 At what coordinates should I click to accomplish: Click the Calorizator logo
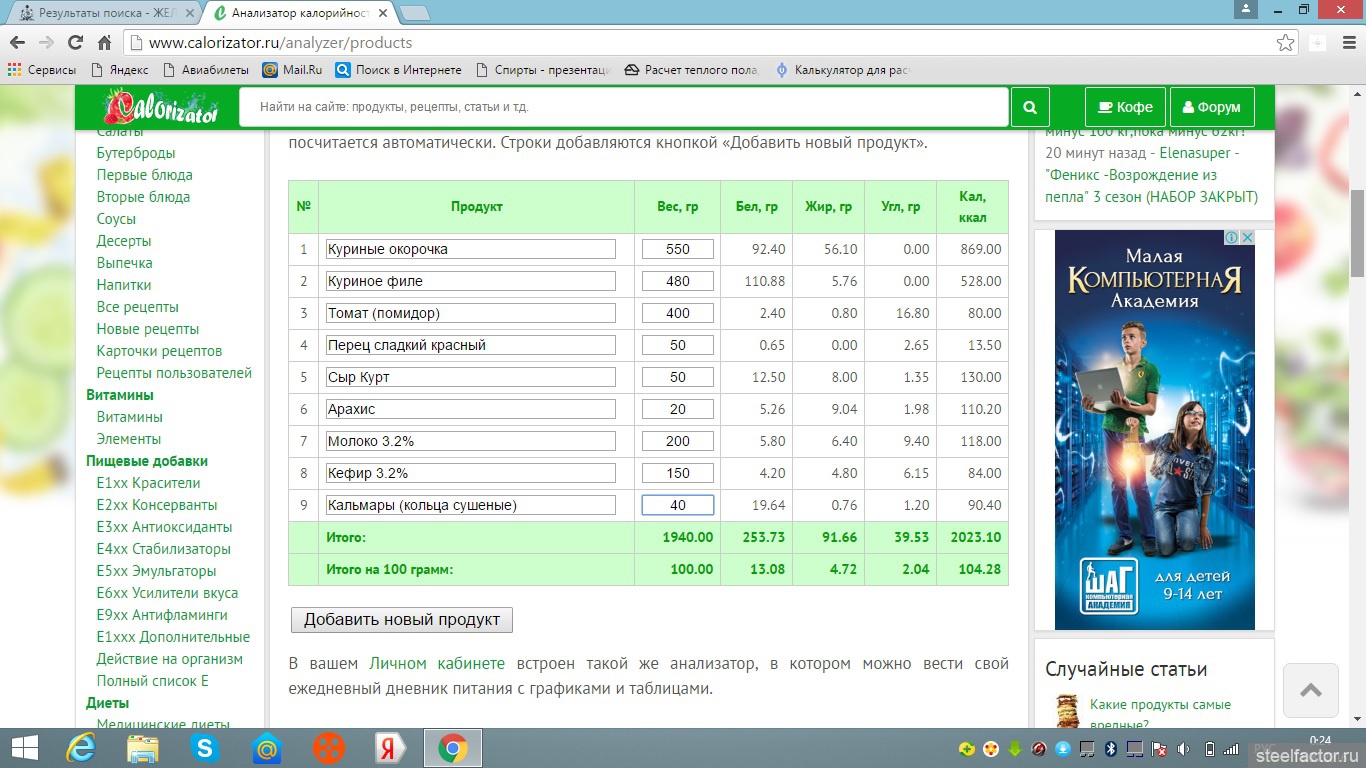161,107
